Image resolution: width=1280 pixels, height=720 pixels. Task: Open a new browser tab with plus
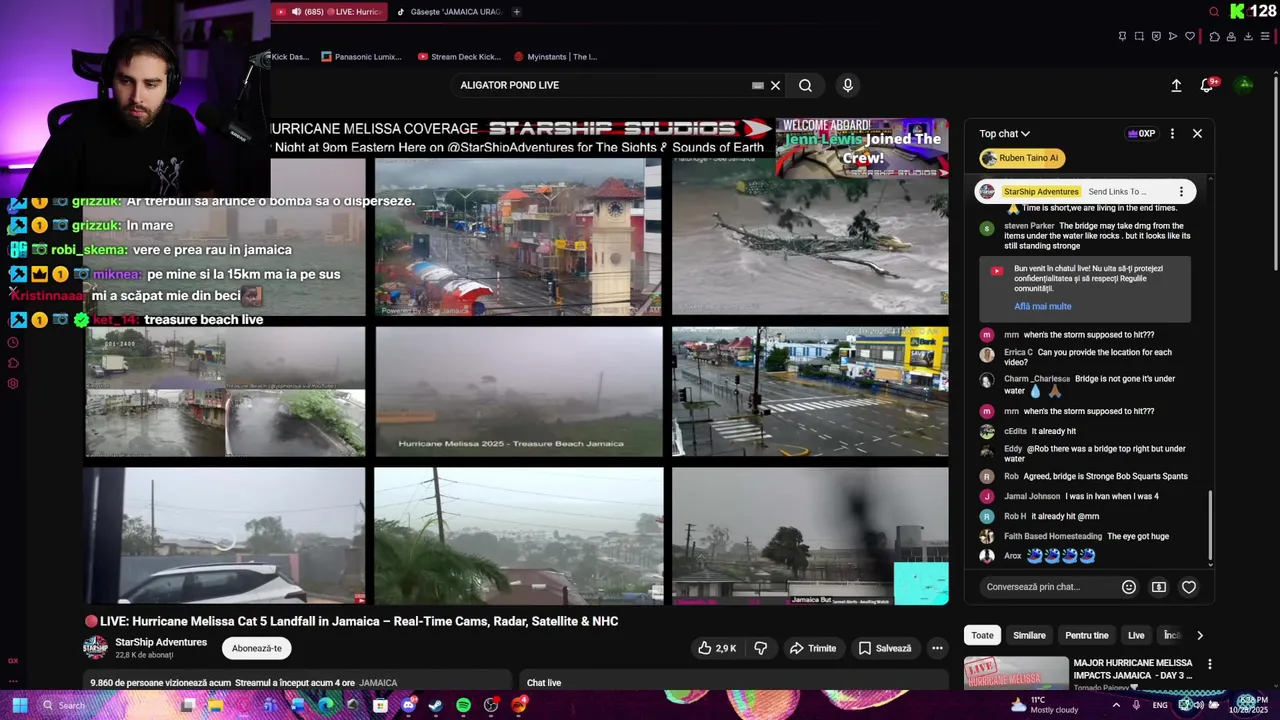516,12
